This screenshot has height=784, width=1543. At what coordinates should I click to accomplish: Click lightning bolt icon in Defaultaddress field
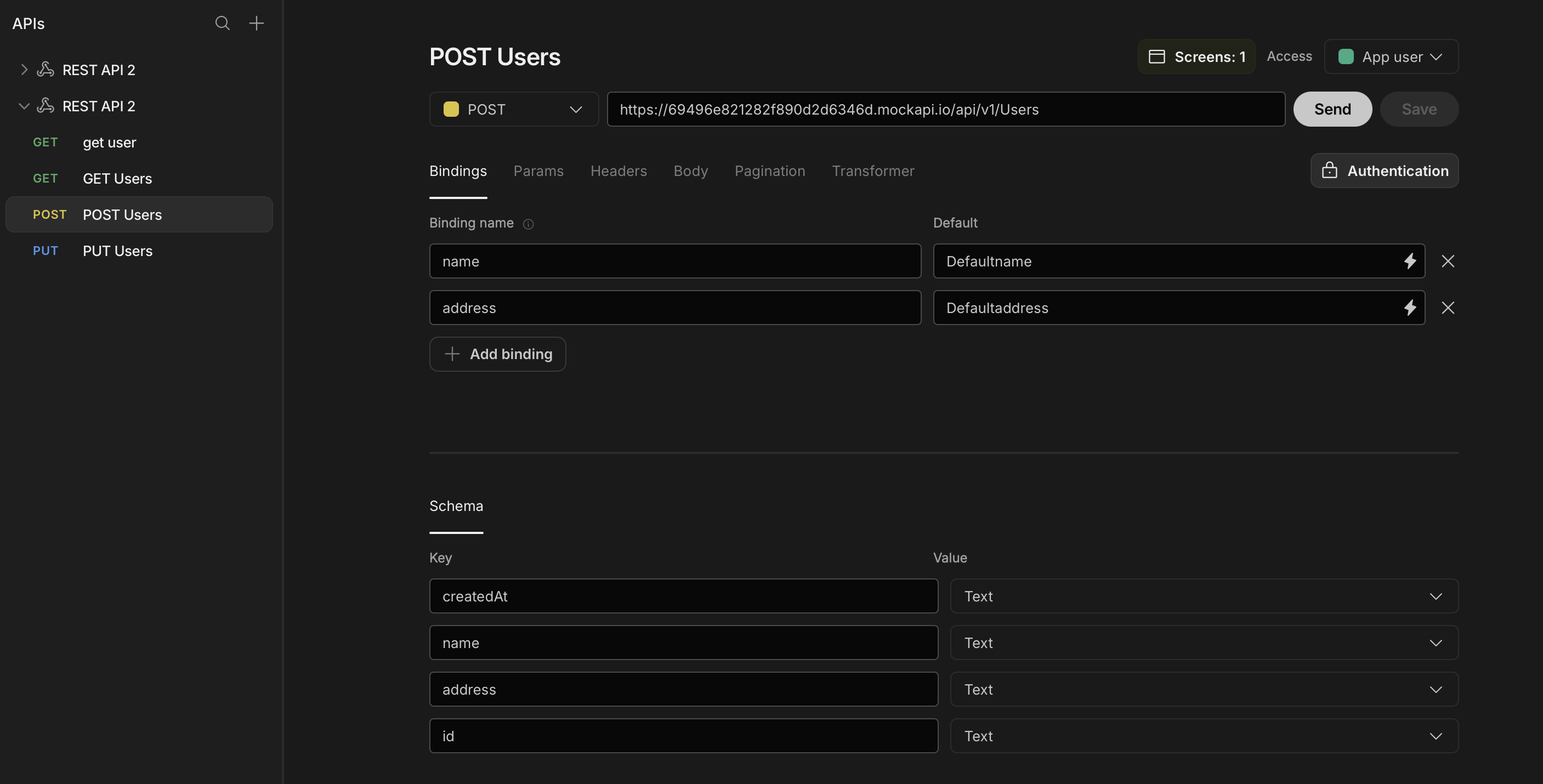coord(1409,308)
